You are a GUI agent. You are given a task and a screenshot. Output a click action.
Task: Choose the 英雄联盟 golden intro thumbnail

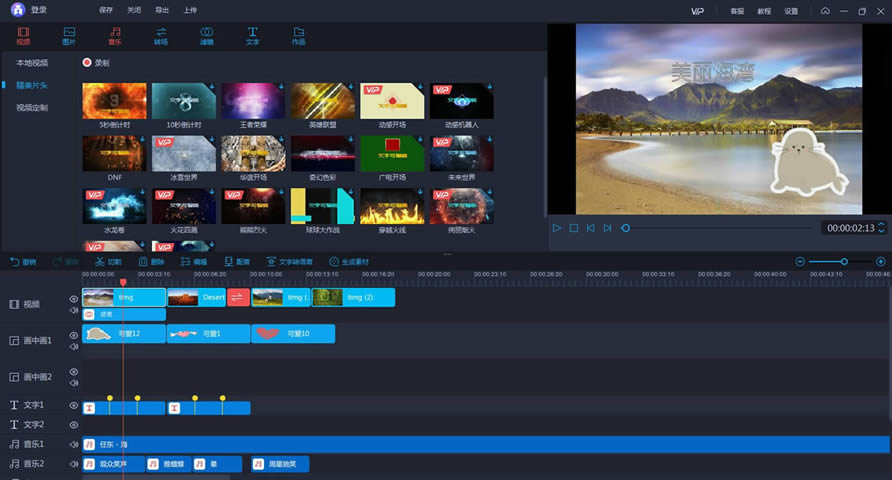[x=323, y=101]
